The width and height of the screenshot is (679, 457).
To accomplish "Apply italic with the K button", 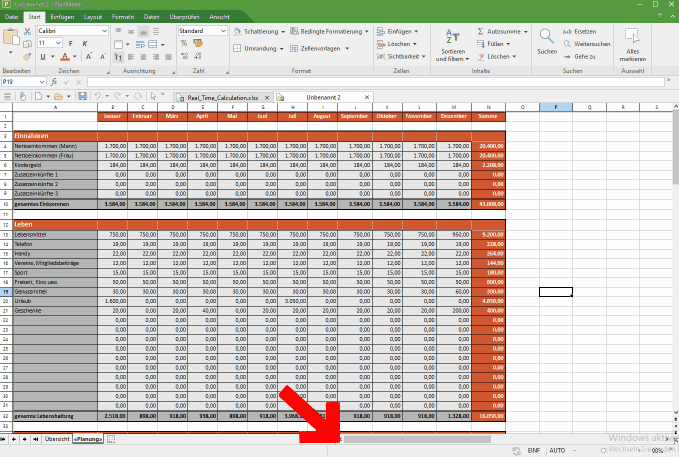I will [x=85, y=43].
